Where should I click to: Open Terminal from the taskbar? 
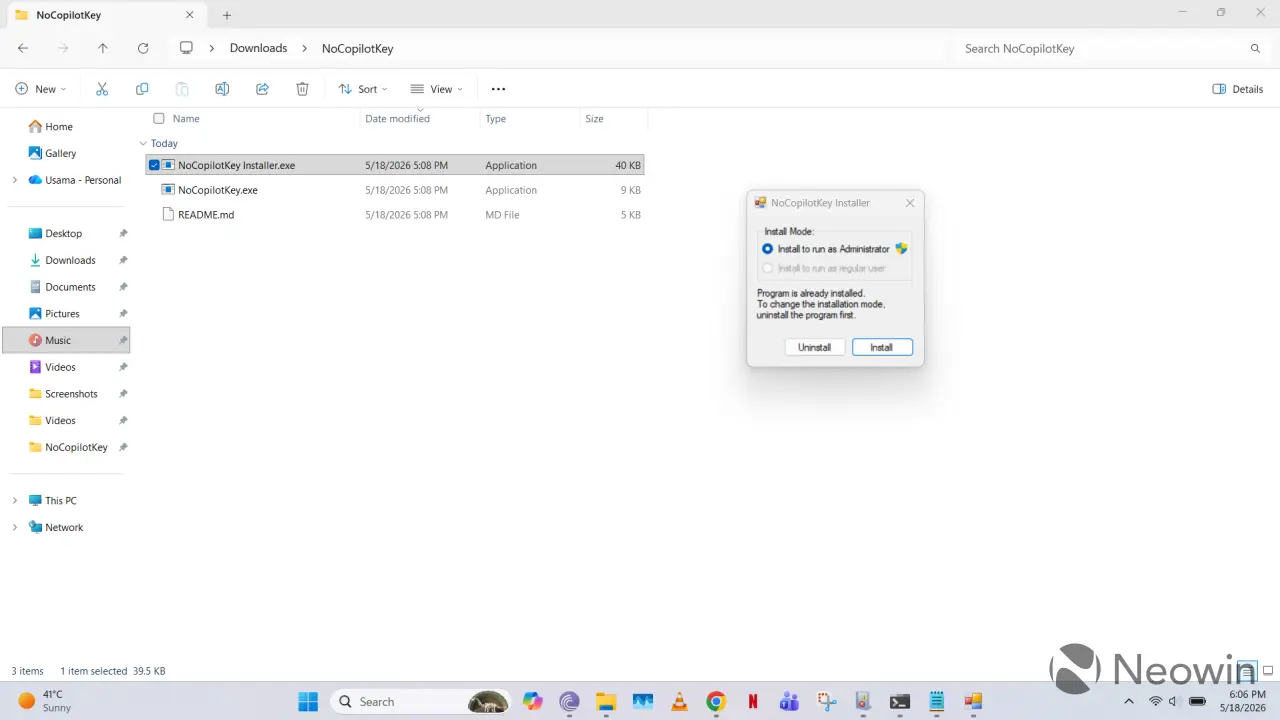[900, 701]
